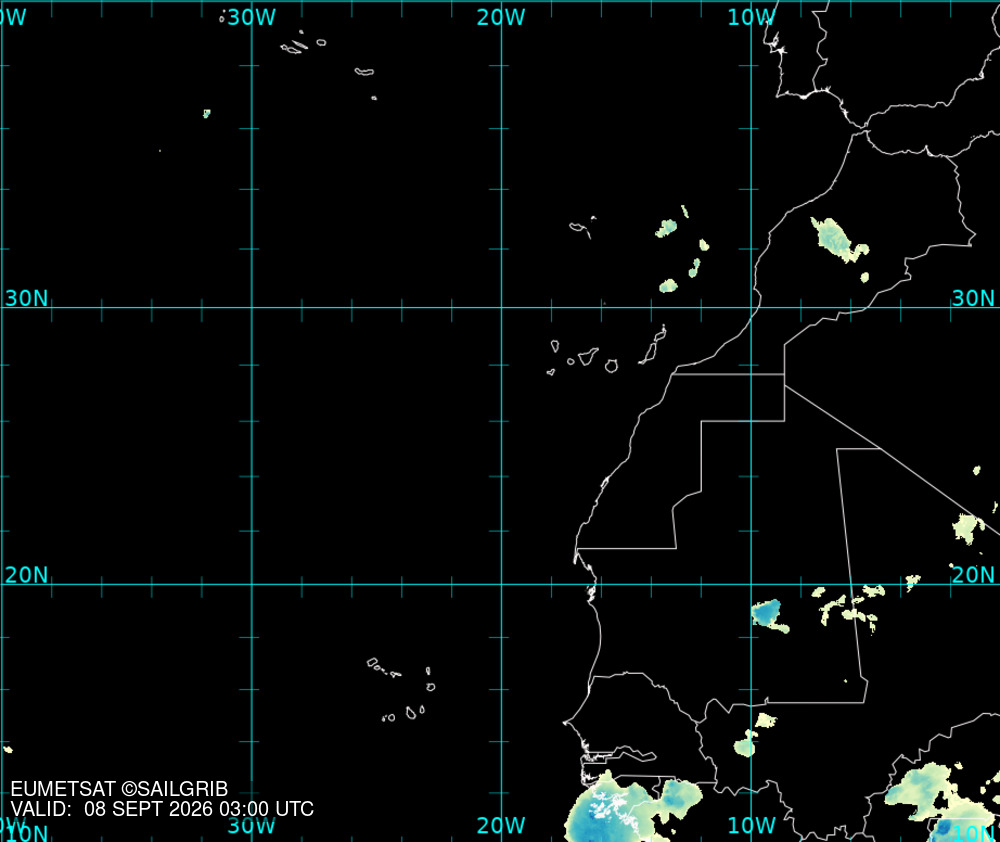Image resolution: width=1000 pixels, height=842 pixels.
Task: Click the 20N and 30W grid intersection
Action: point(252,584)
